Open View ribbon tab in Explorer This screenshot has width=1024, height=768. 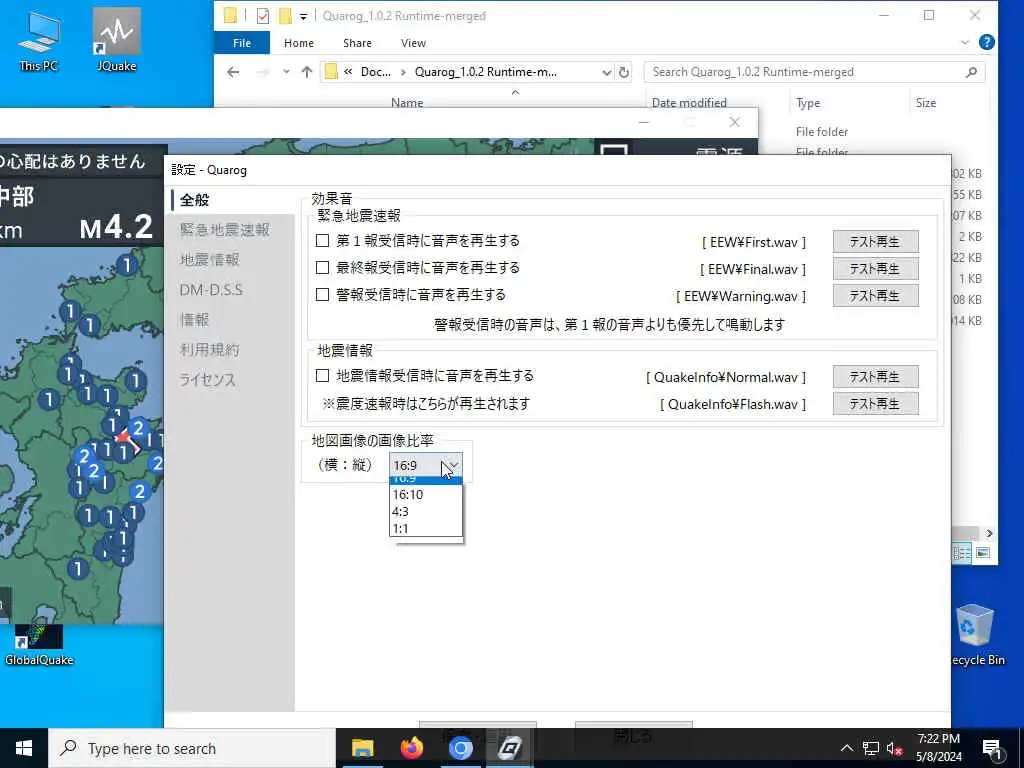click(x=413, y=43)
